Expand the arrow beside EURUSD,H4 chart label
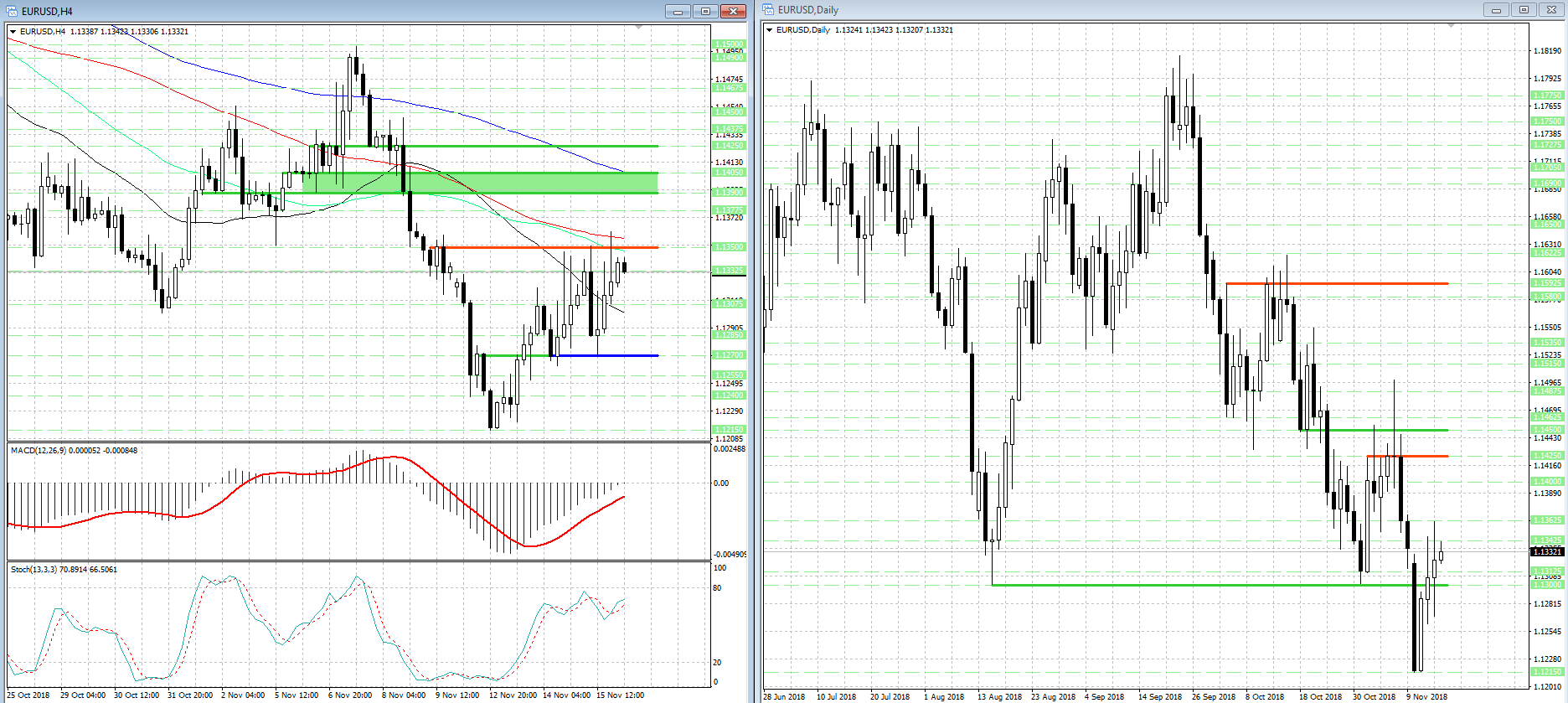 point(13,32)
